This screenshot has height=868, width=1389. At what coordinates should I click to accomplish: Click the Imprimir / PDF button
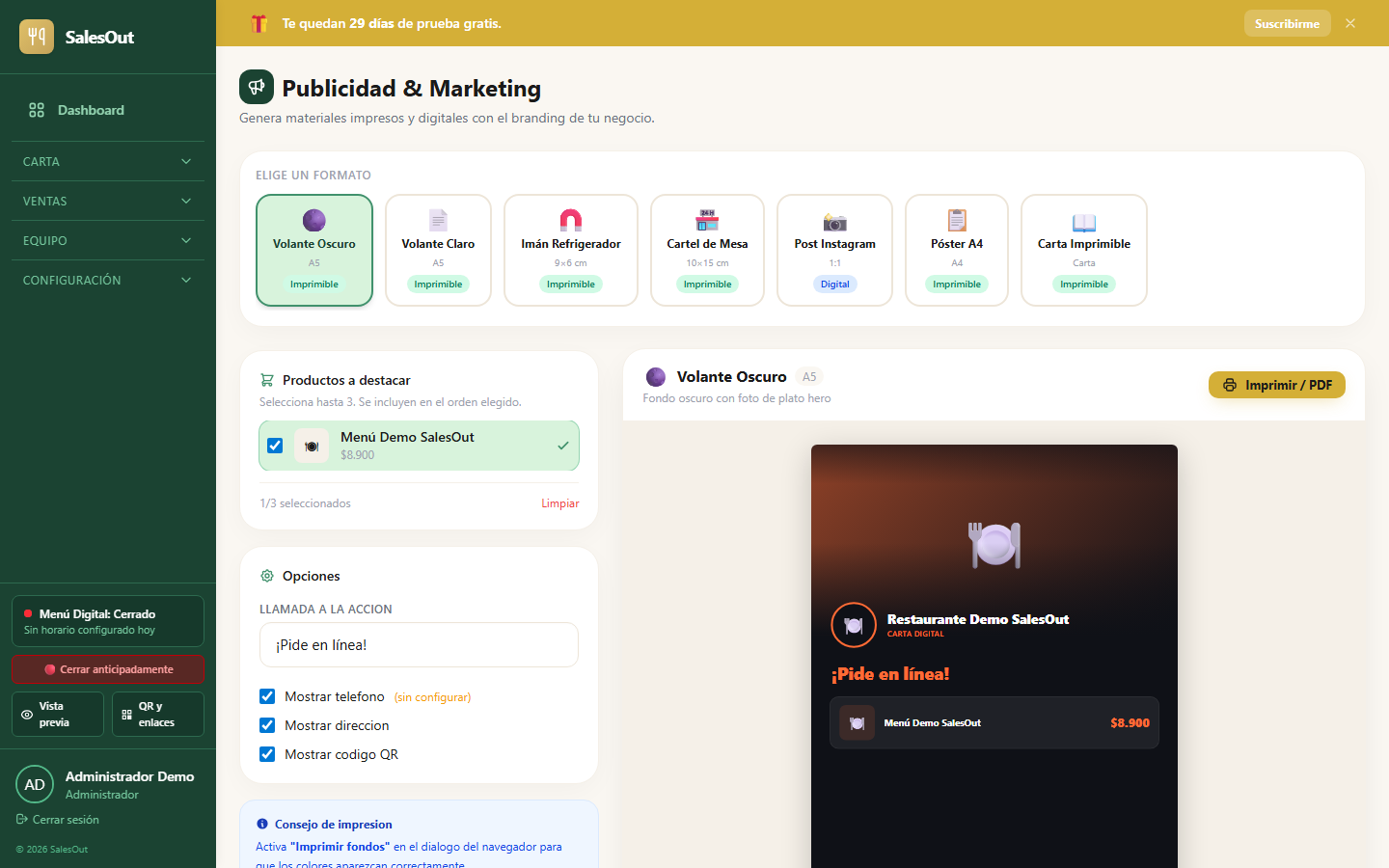1277,385
